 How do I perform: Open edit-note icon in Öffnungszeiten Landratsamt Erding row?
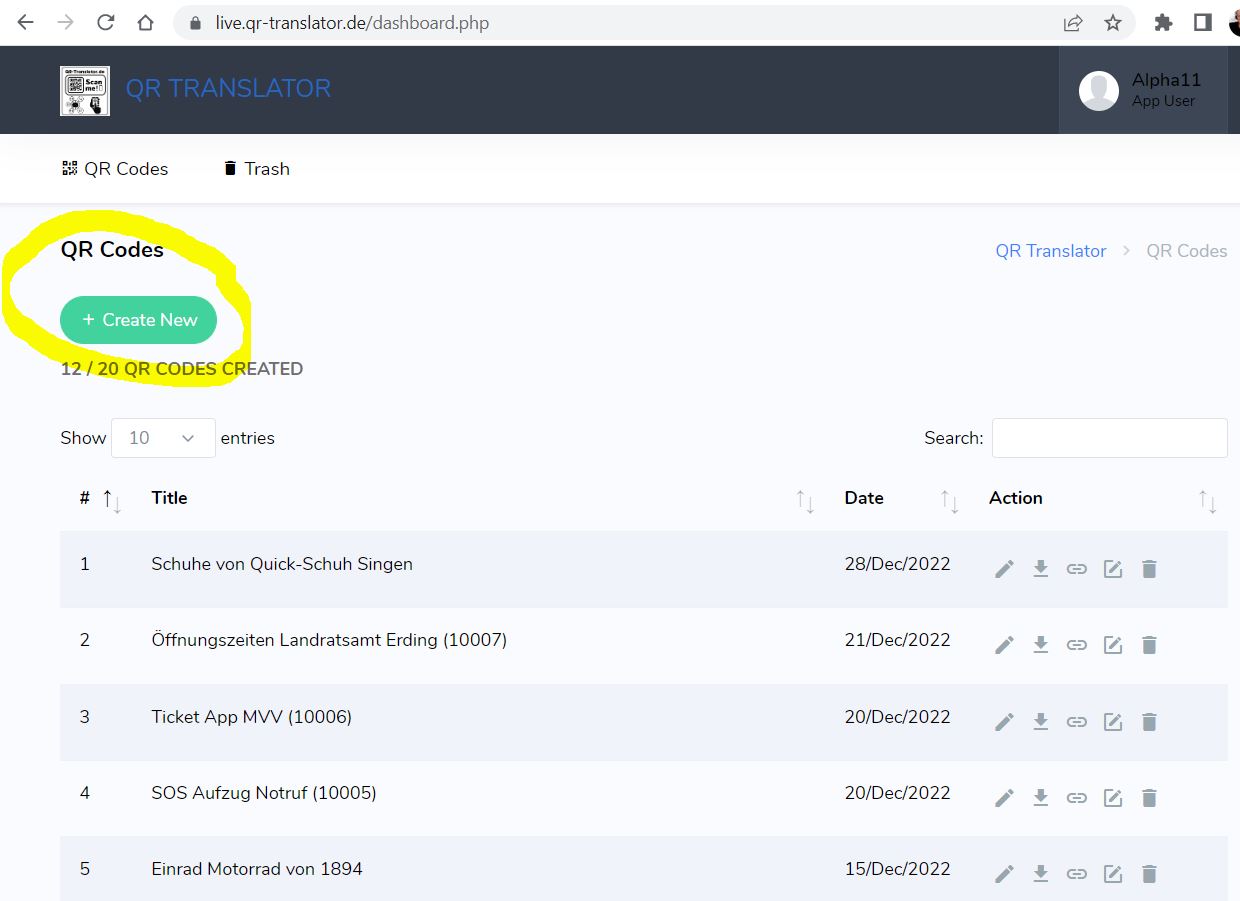tap(1112, 645)
